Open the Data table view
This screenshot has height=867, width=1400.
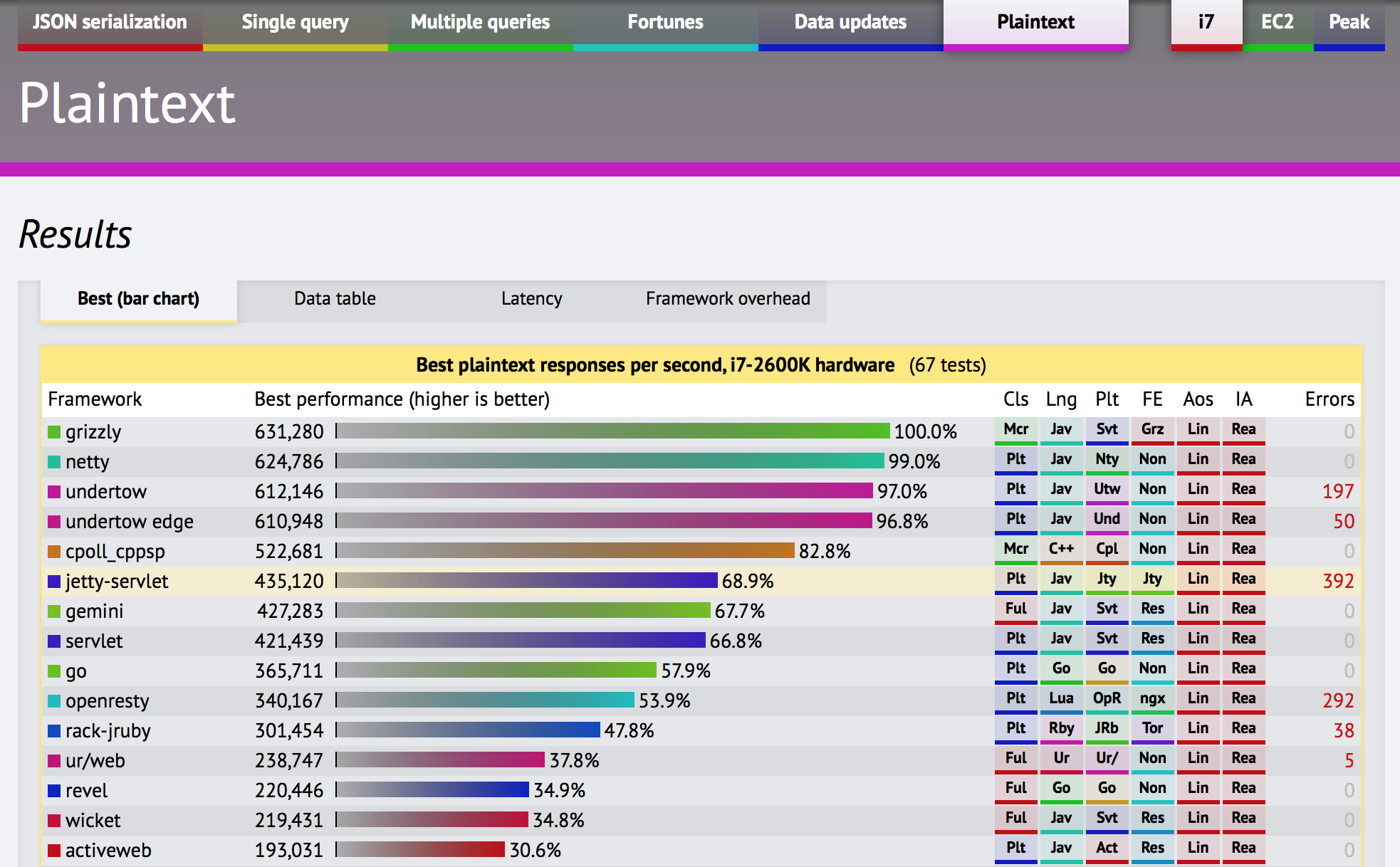335,299
